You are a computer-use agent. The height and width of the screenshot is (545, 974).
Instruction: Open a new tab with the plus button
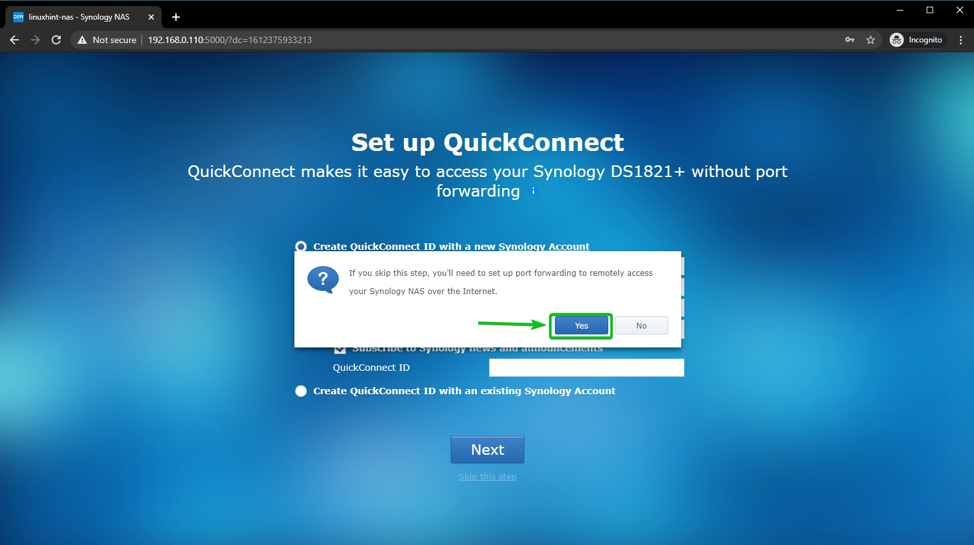click(x=176, y=17)
